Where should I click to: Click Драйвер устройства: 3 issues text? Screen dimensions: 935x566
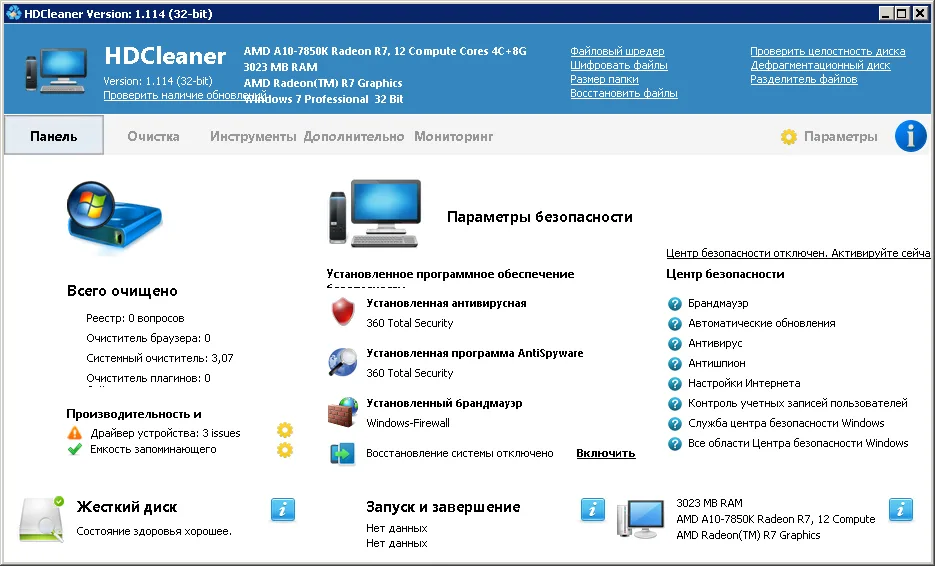pyautogui.click(x=165, y=434)
